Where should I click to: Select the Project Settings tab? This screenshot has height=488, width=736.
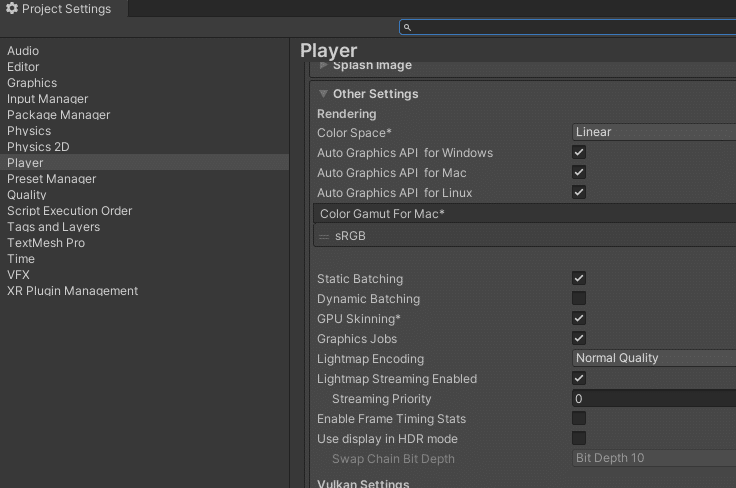pos(64,8)
